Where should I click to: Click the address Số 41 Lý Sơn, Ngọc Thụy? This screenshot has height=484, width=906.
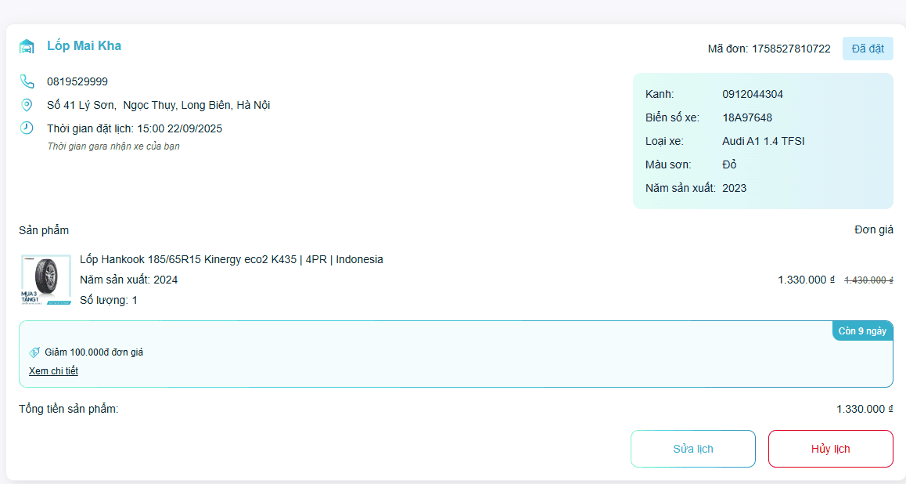pos(158,105)
